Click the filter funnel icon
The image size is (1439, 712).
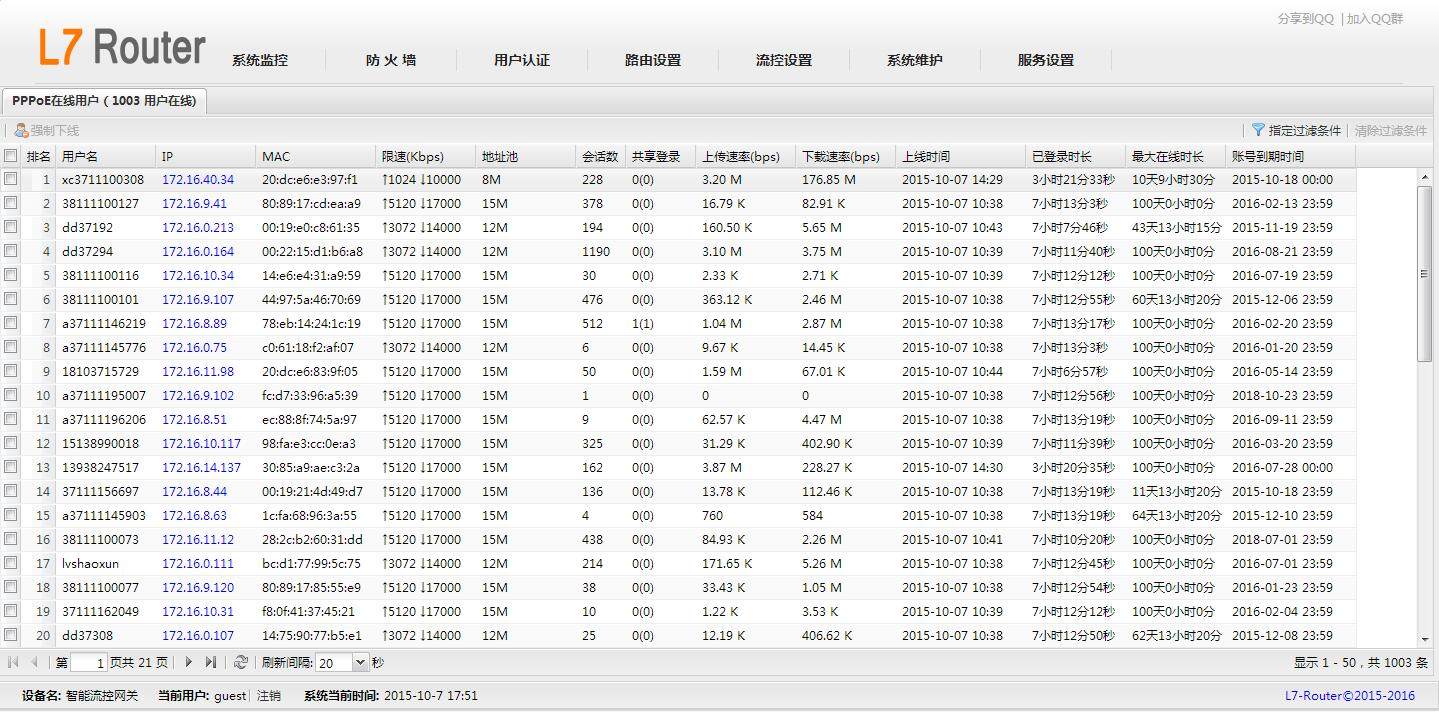click(1258, 130)
